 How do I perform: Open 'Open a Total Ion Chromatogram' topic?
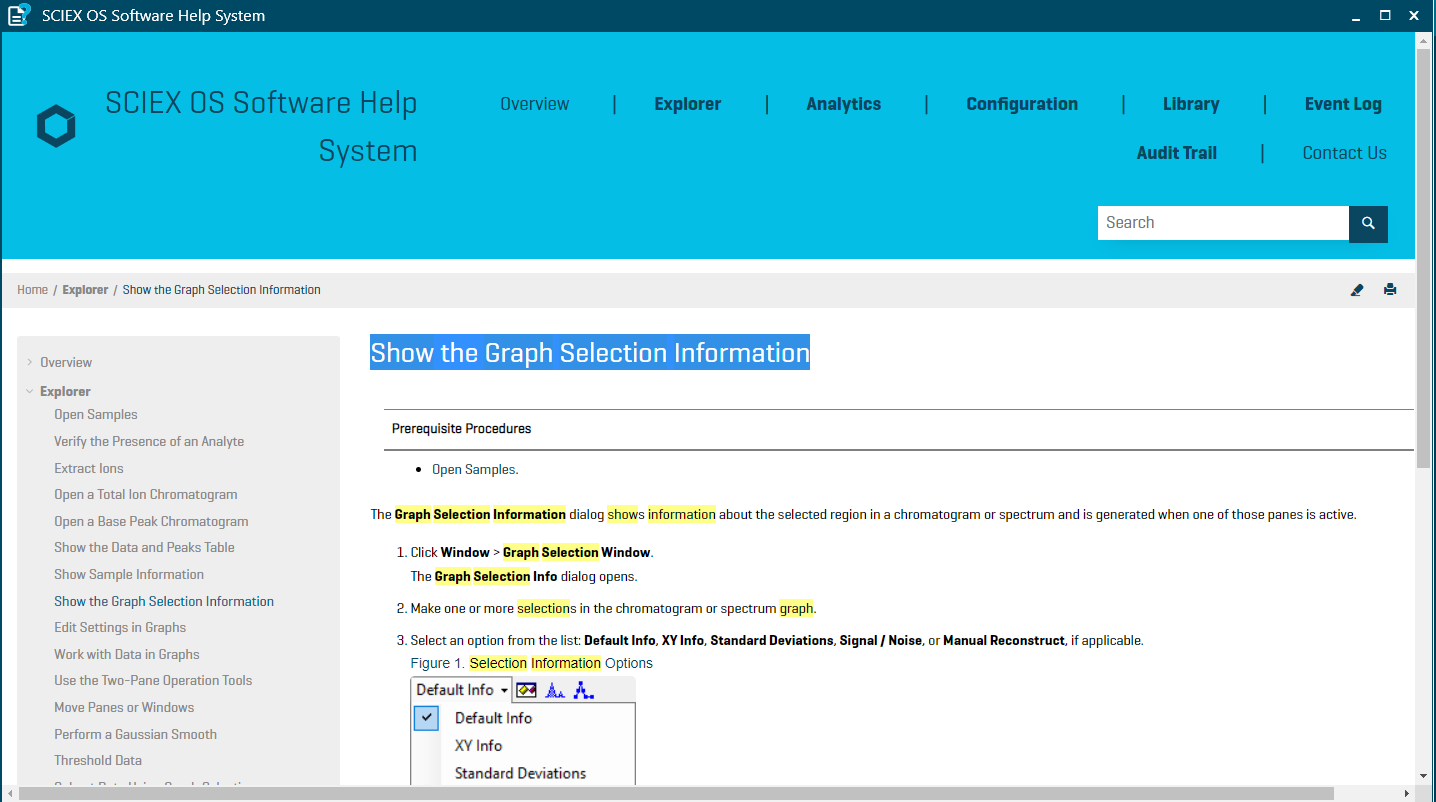click(146, 494)
